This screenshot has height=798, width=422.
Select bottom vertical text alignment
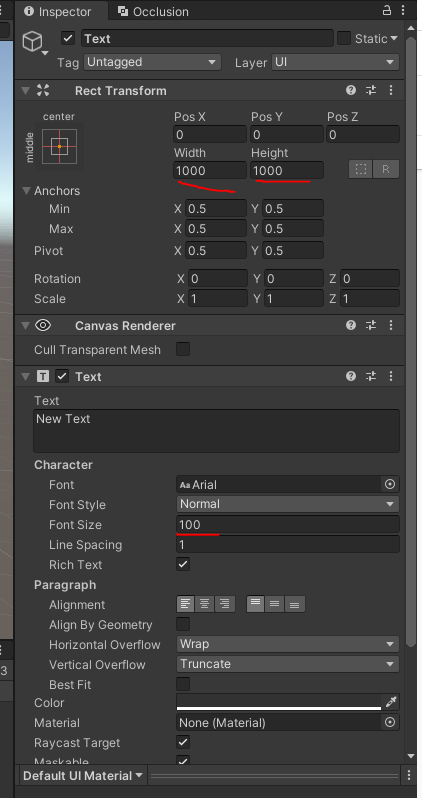pyautogui.click(x=295, y=605)
